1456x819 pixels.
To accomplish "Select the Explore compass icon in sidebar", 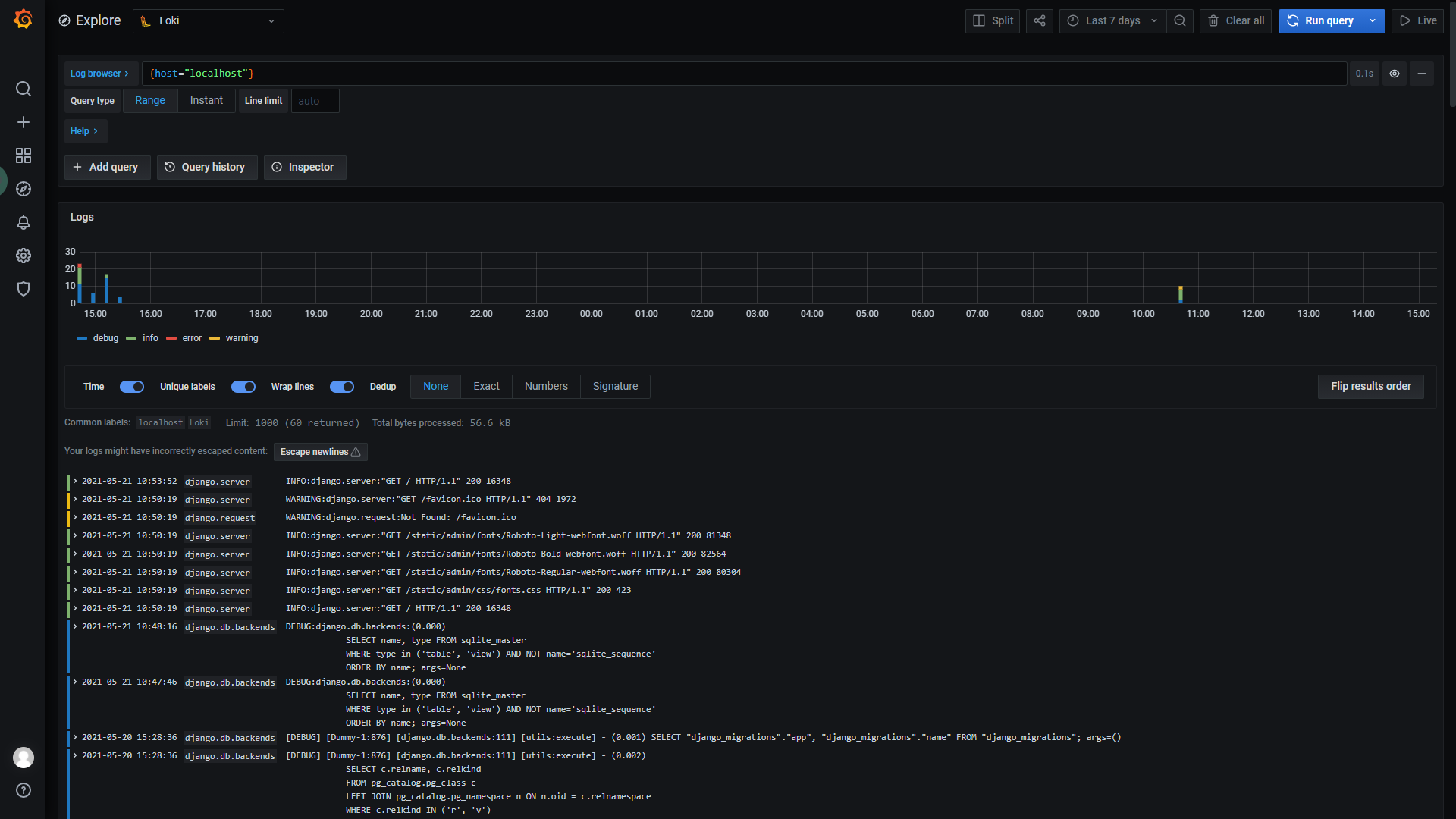I will coord(24,189).
